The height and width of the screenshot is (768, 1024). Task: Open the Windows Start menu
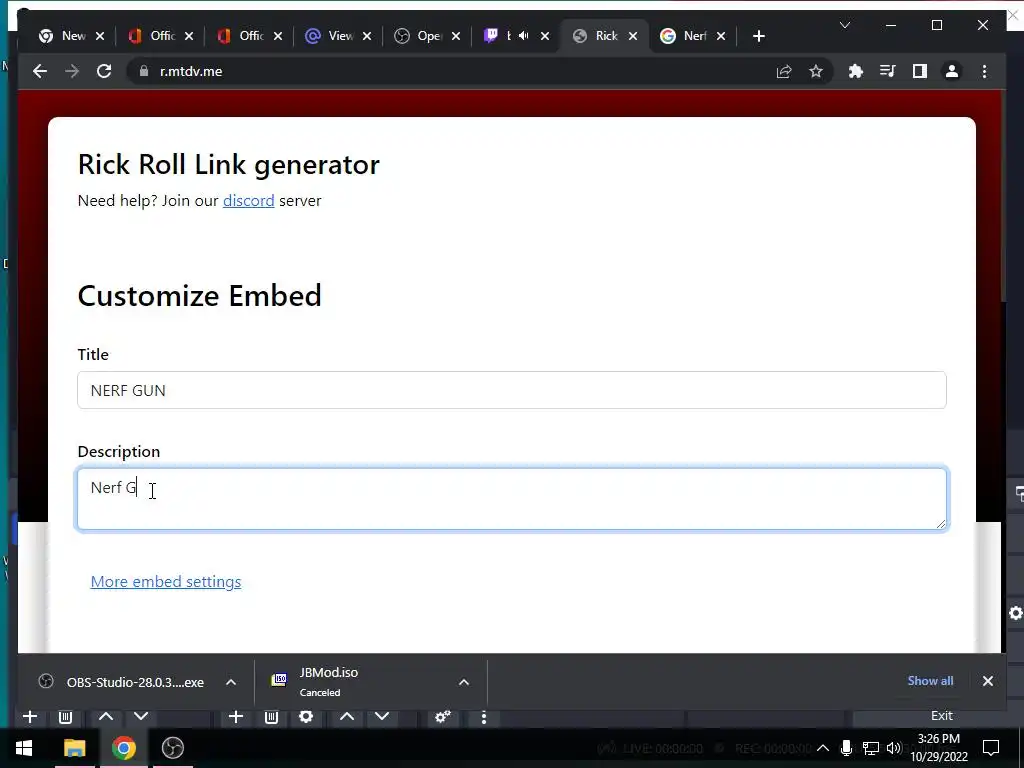click(x=24, y=748)
